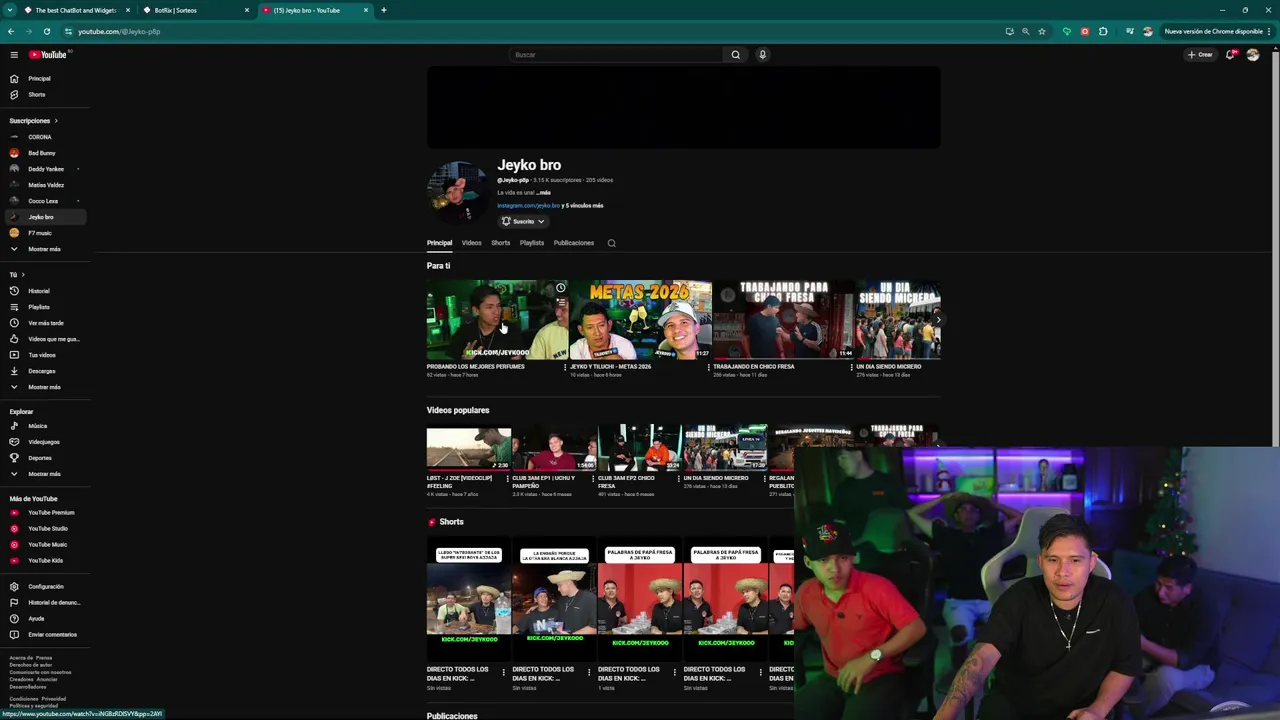Screen dimensions: 1280x720
Task: Bookmark this page with the star
Action: pos(1042,31)
